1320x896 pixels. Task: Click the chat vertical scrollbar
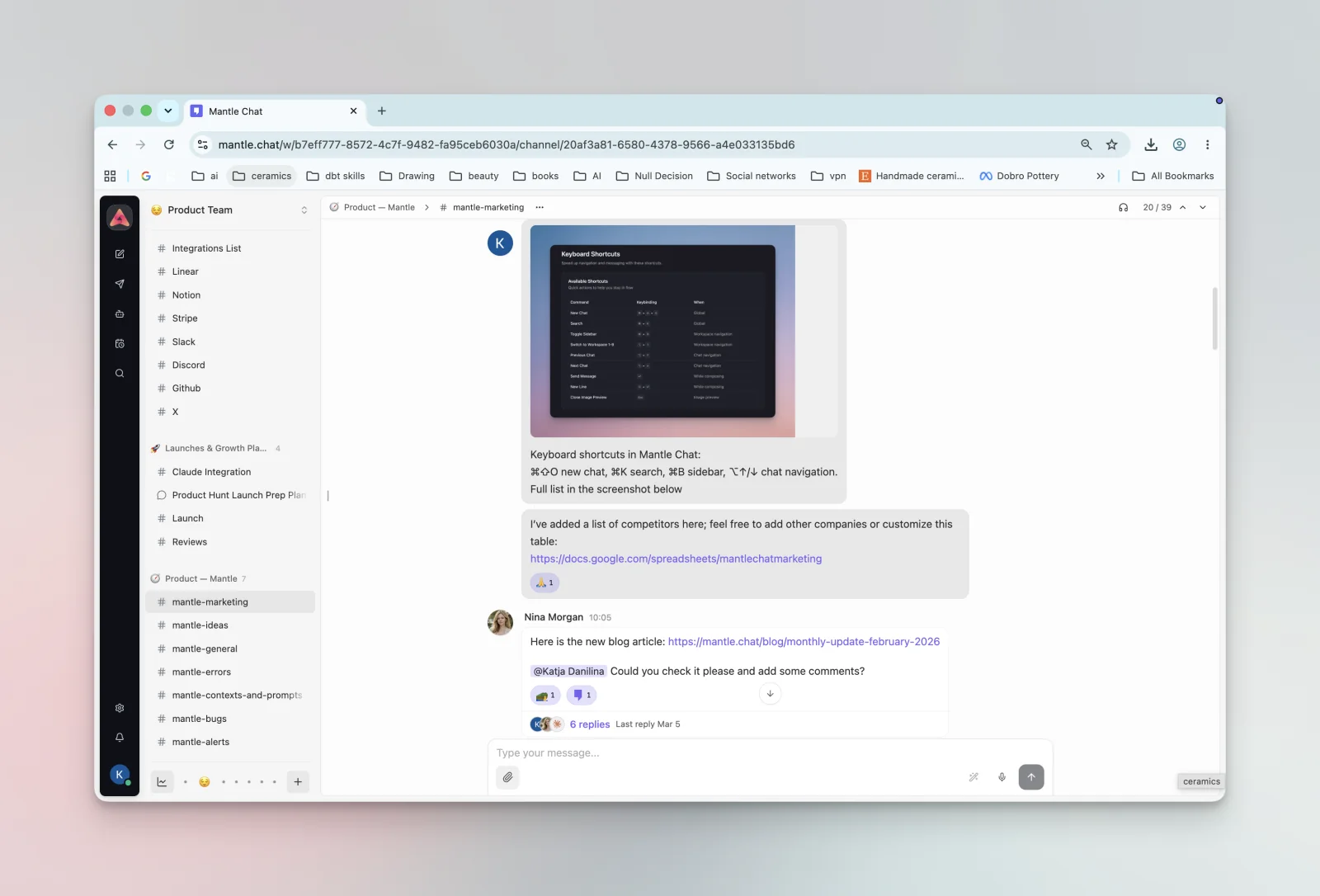pyautogui.click(x=1214, y=318)
